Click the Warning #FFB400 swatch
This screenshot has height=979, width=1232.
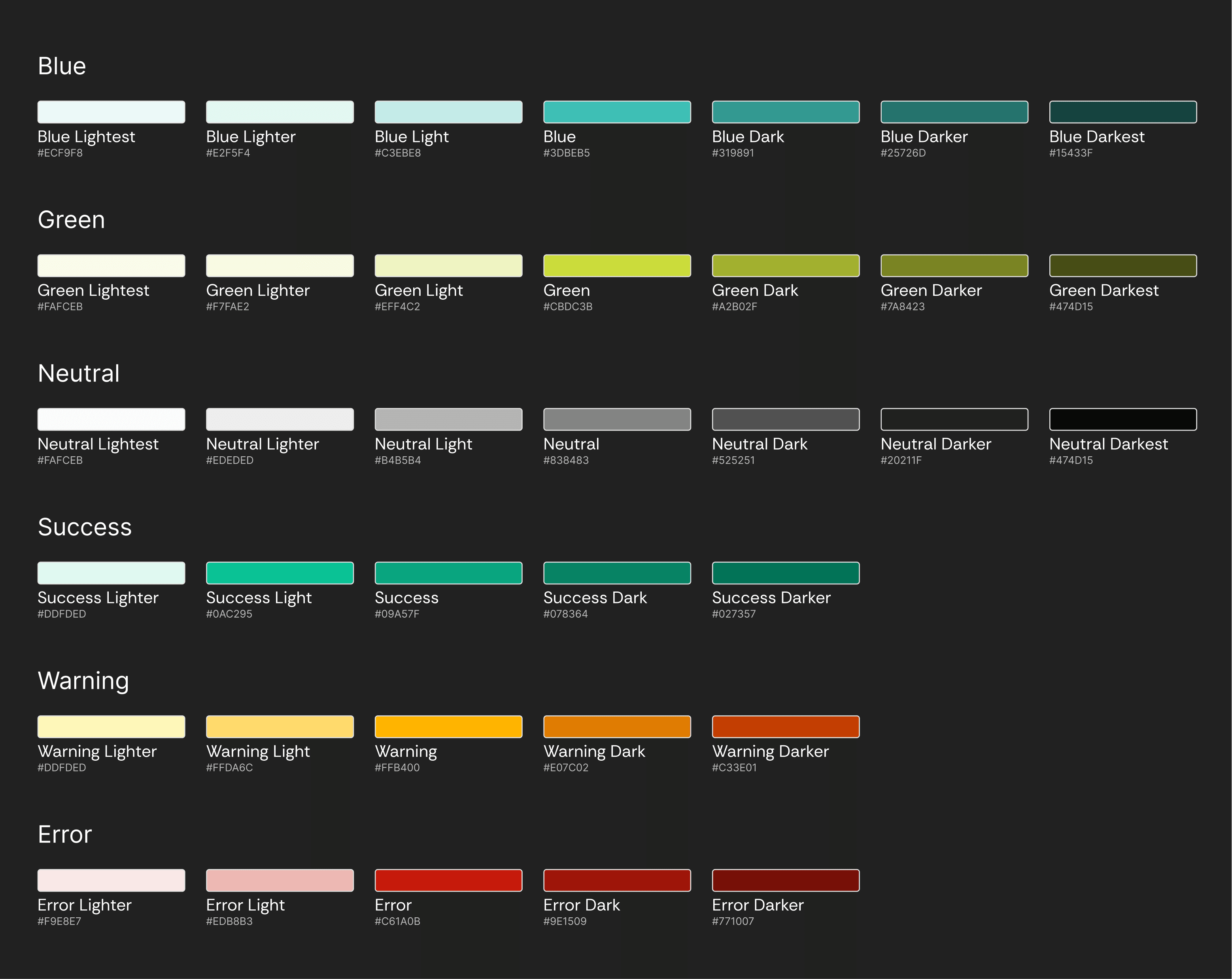(448, 727)
